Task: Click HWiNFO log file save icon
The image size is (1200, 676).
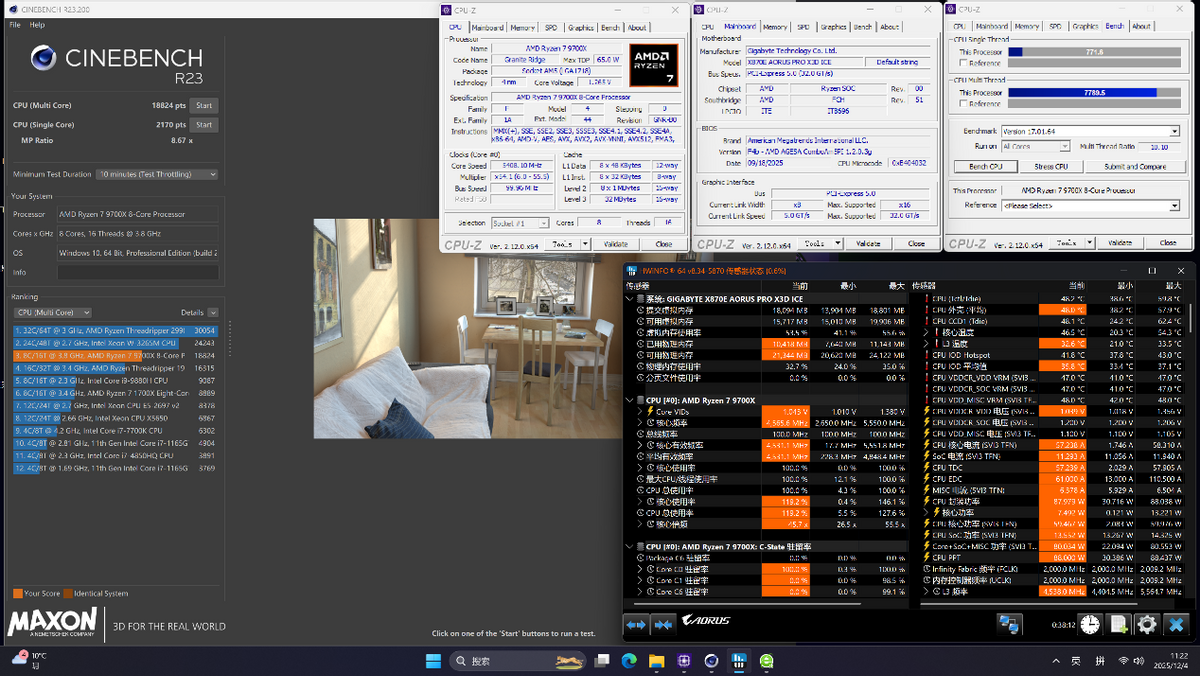Action: (1118, 624)
